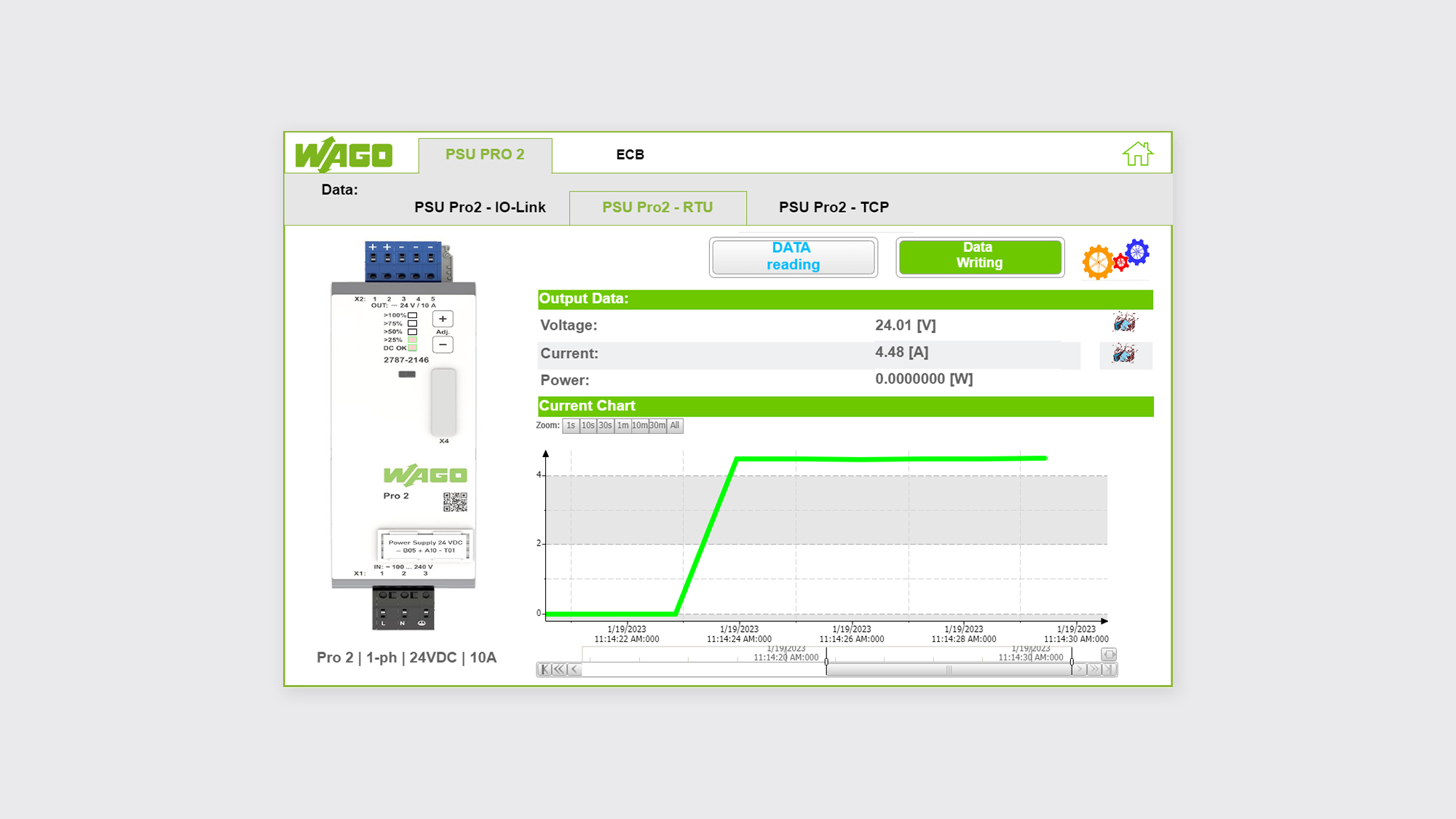Jump to chart start with first-record arrow
This screenshot has height=819, width=1456.
[545, 670]
